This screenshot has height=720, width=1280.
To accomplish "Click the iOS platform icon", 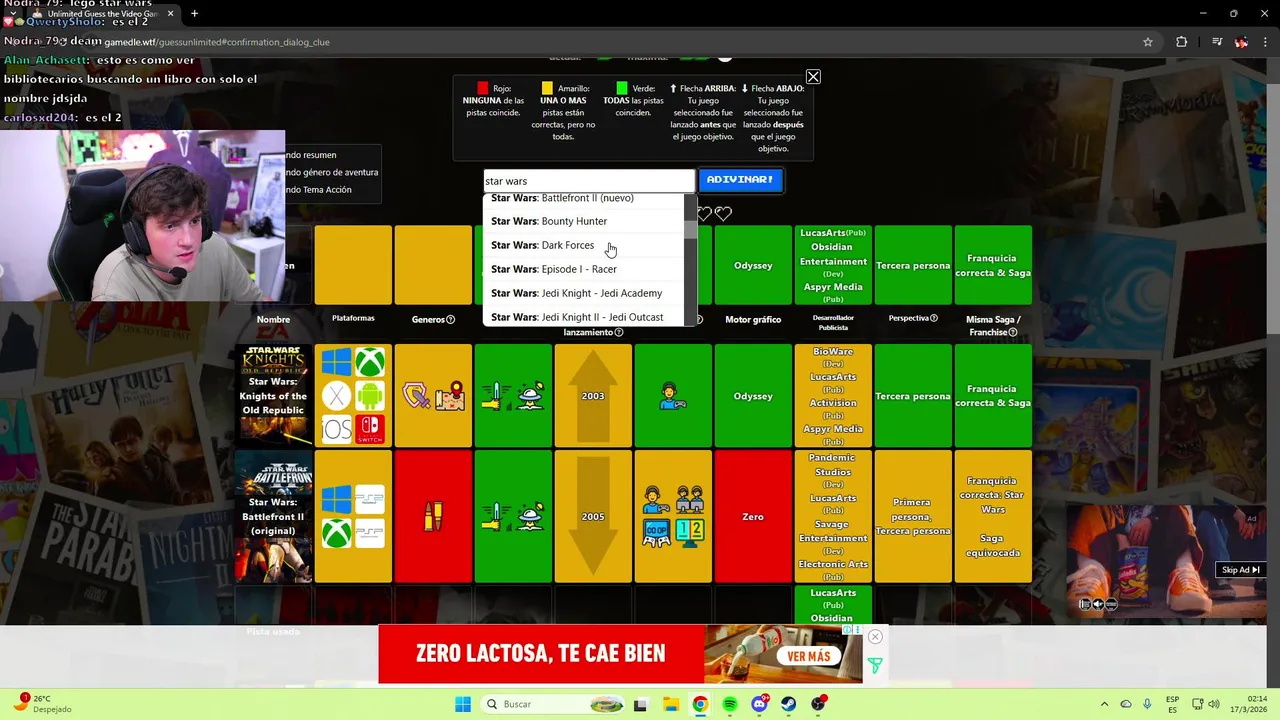I will click(x=337, y=429).
